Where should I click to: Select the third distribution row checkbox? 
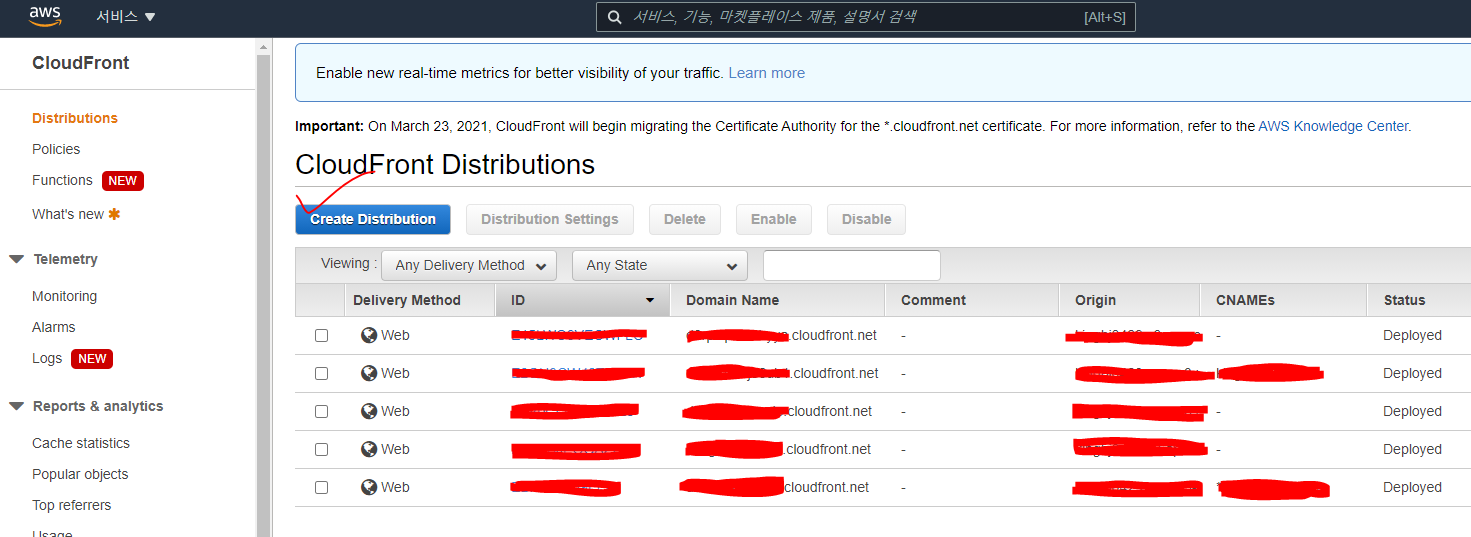pyautogui.click(x=321, y=411)
